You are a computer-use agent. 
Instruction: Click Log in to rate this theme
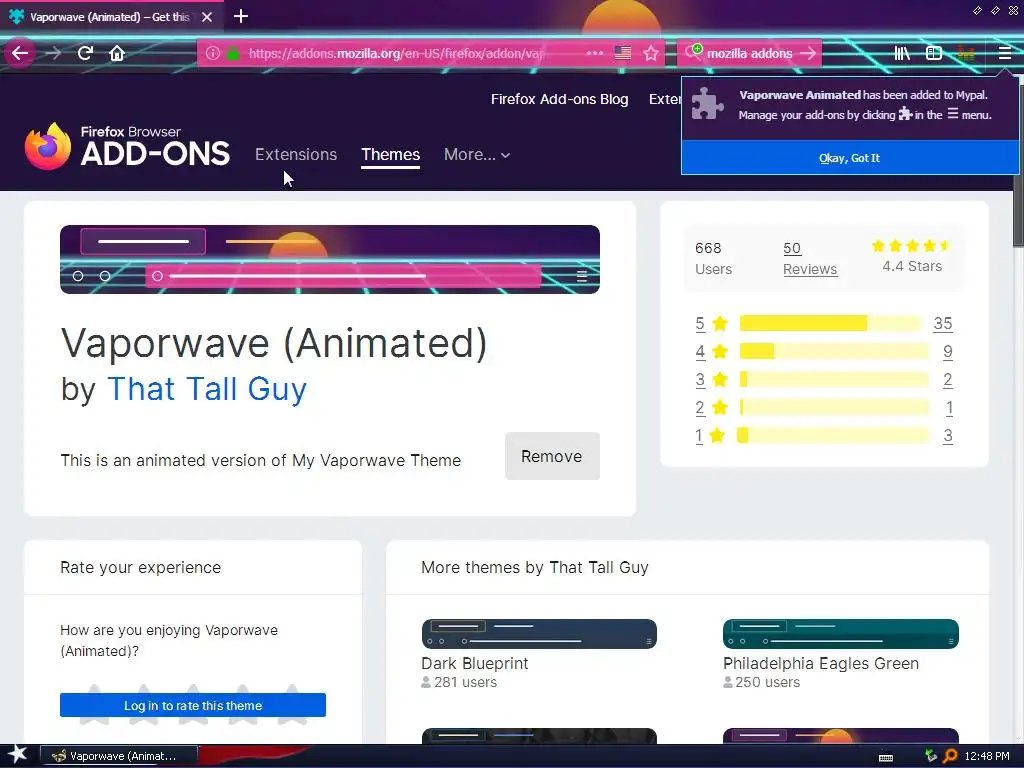(193, 705)
